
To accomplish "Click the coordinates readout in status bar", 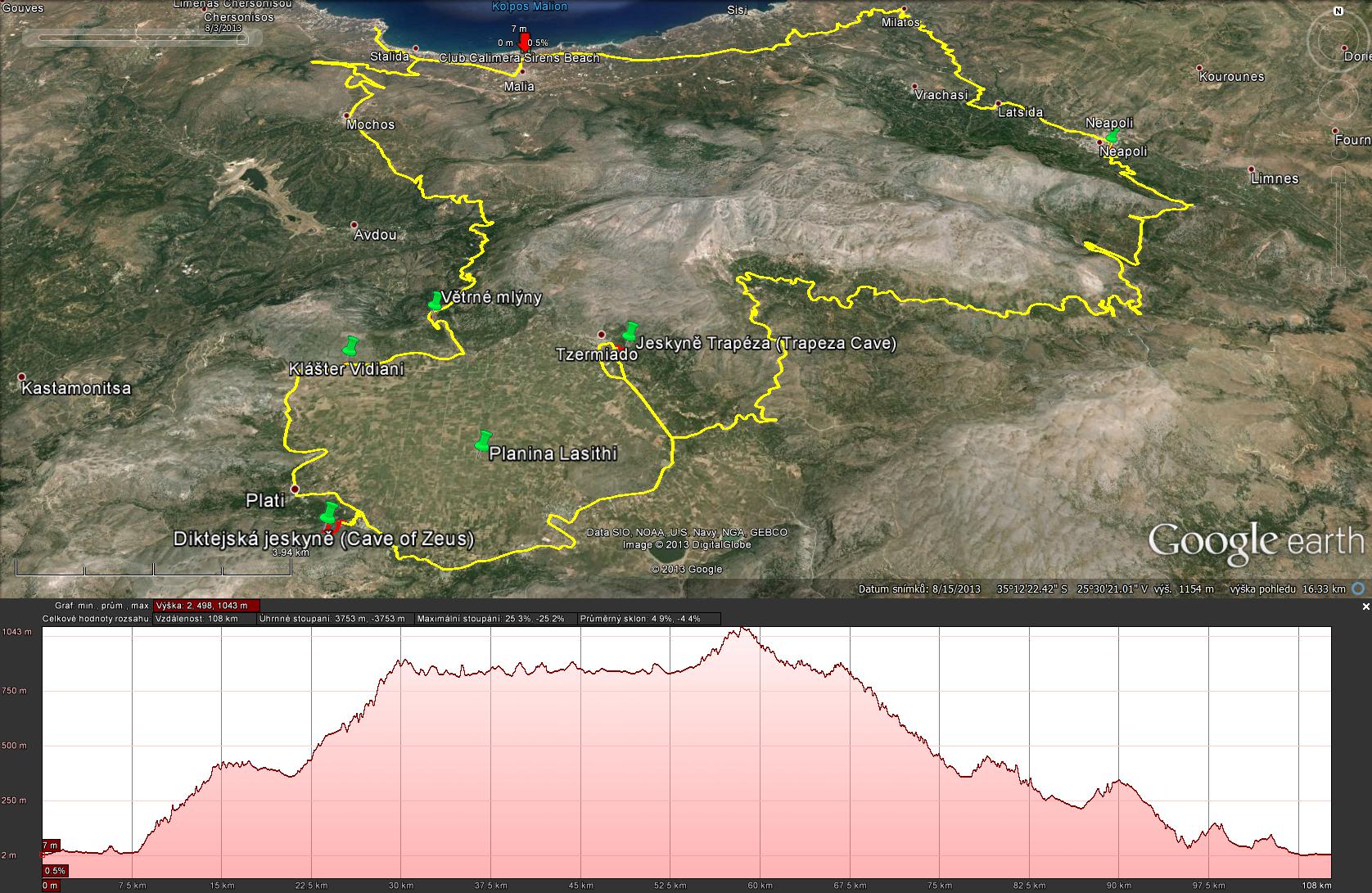I will [x=1073, y=589].
